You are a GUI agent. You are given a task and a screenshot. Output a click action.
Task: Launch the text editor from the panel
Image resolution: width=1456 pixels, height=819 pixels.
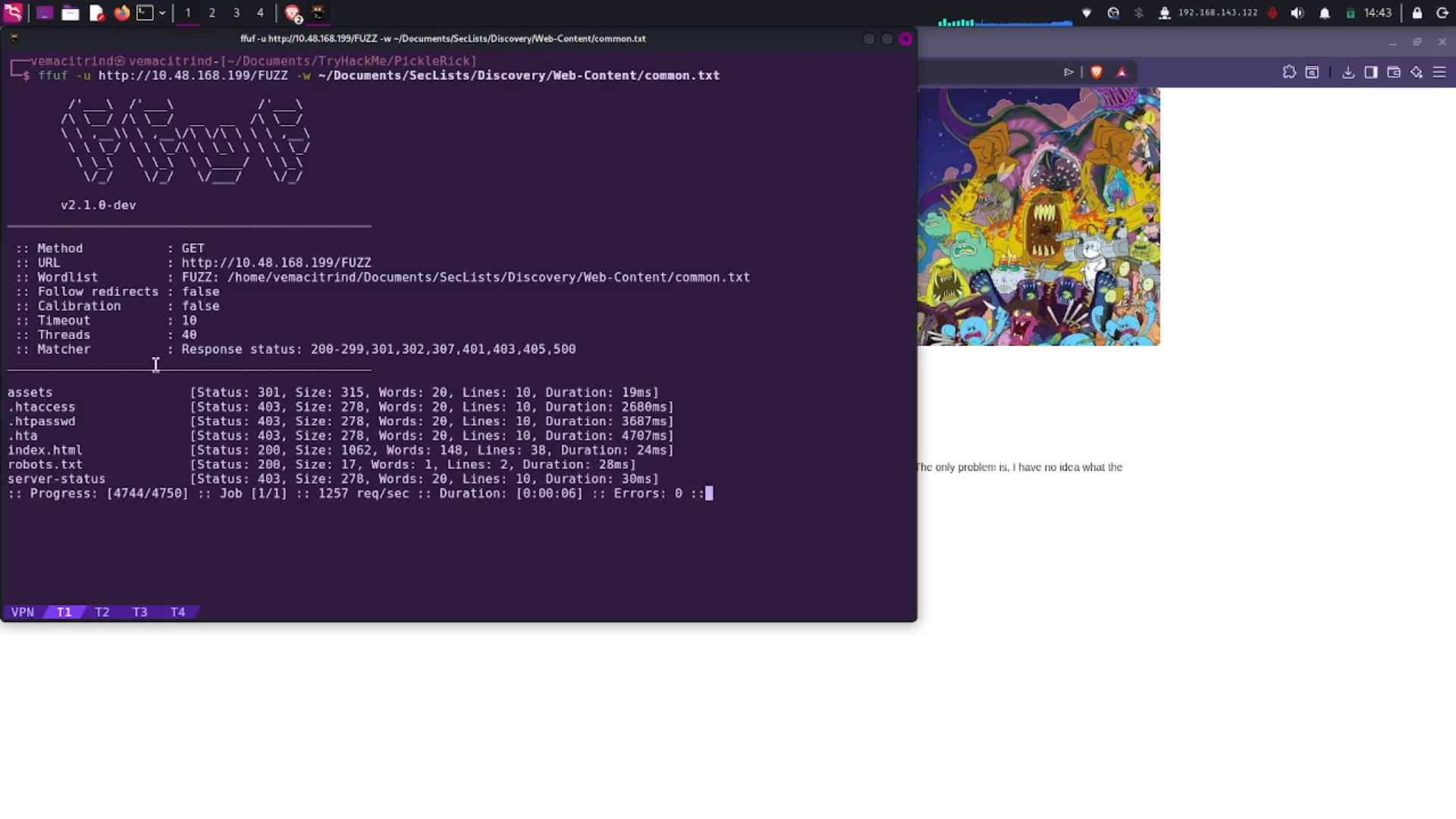click(x=96, y=13)
